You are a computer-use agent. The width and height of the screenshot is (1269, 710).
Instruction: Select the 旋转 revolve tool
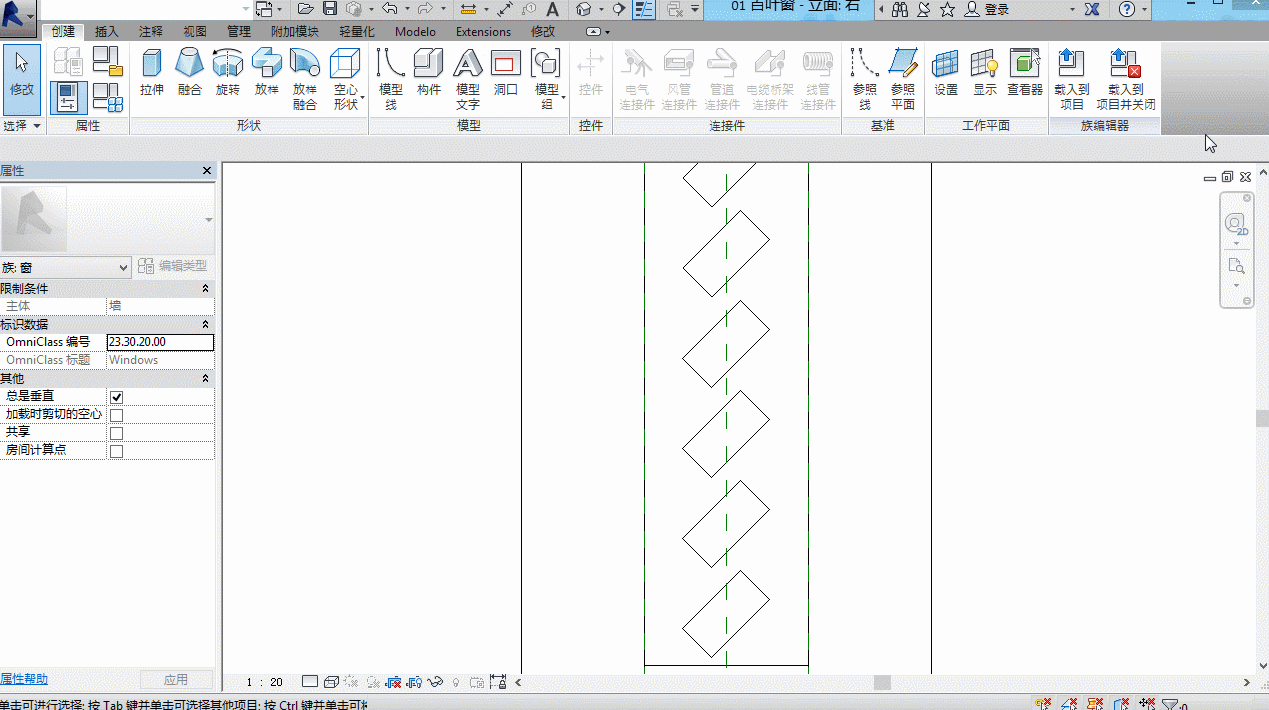click(228, 73)
